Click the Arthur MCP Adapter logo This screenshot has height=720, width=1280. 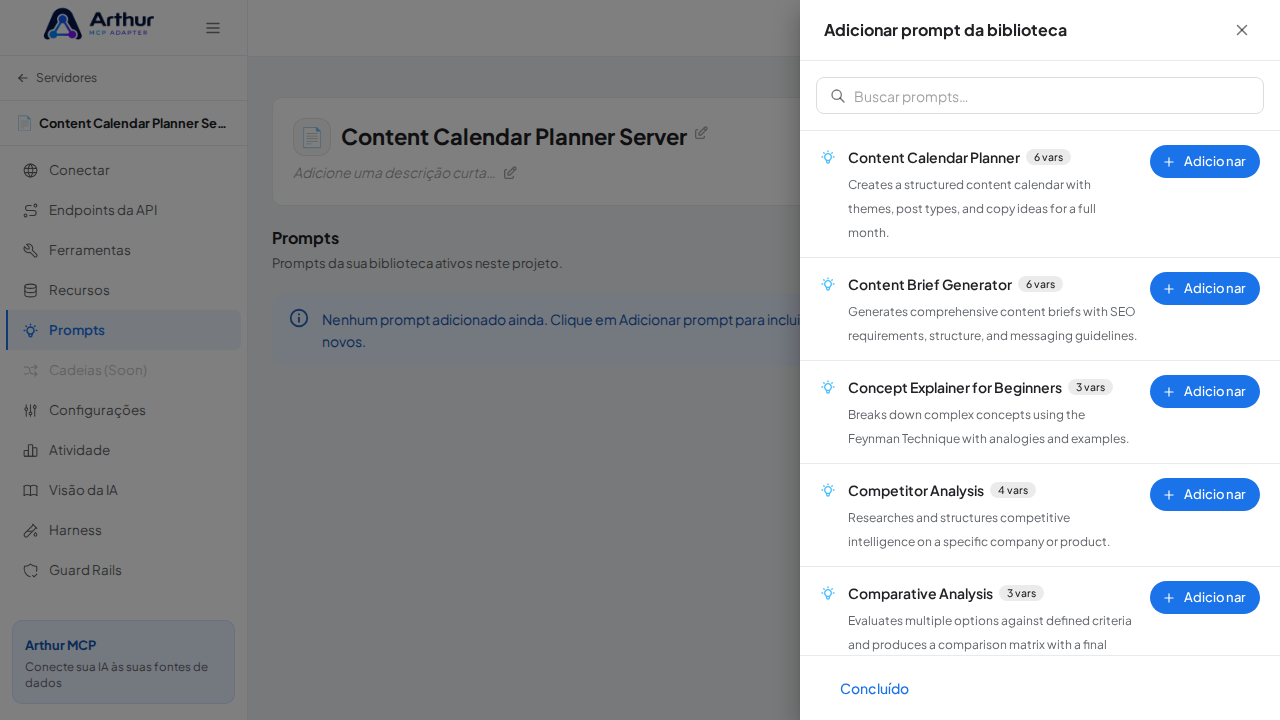pos(99,24)
